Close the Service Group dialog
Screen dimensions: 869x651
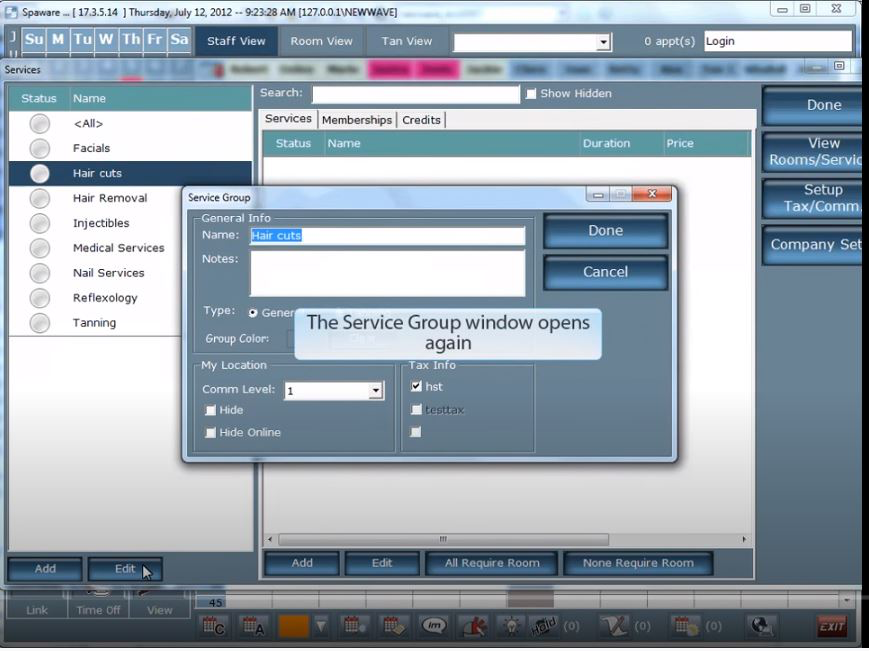coord(652,194)
